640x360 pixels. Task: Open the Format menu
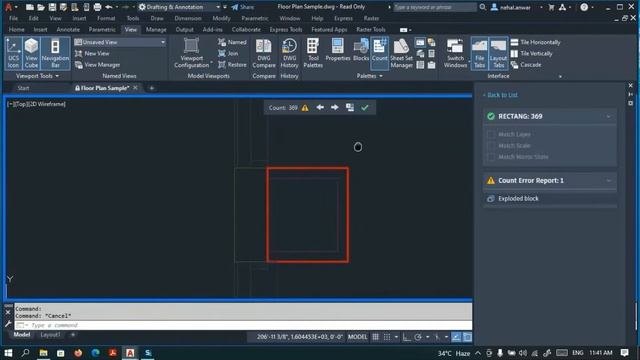click(x=106, y=18)
